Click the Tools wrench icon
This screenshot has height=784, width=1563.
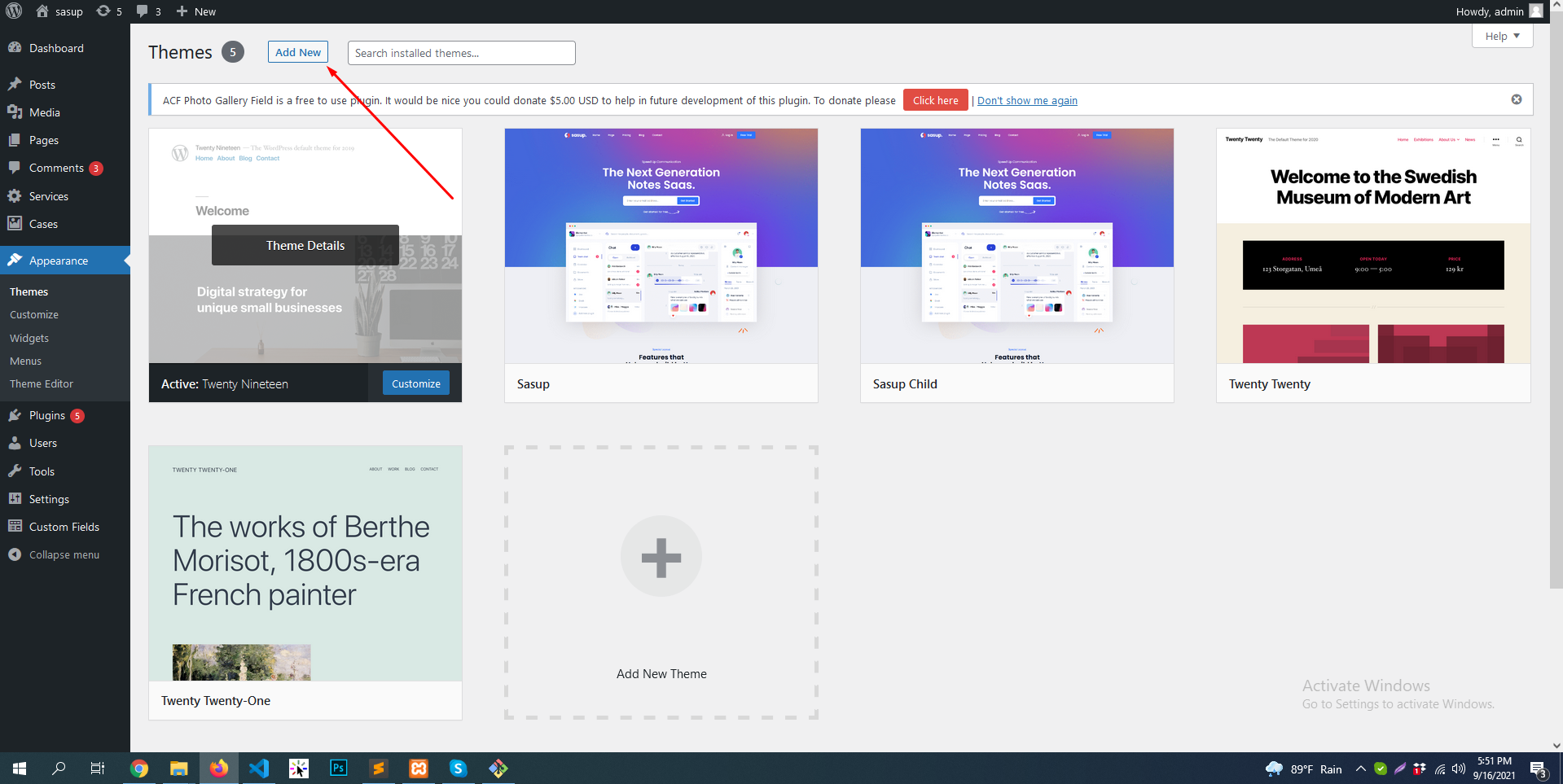pyautogui.click(x=15, y=471)
